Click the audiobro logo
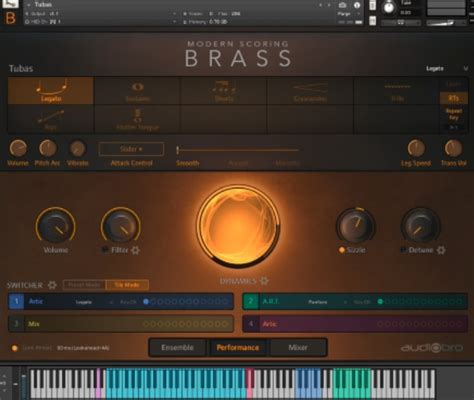Screen dimensions: 474x400 pos(431,348)
